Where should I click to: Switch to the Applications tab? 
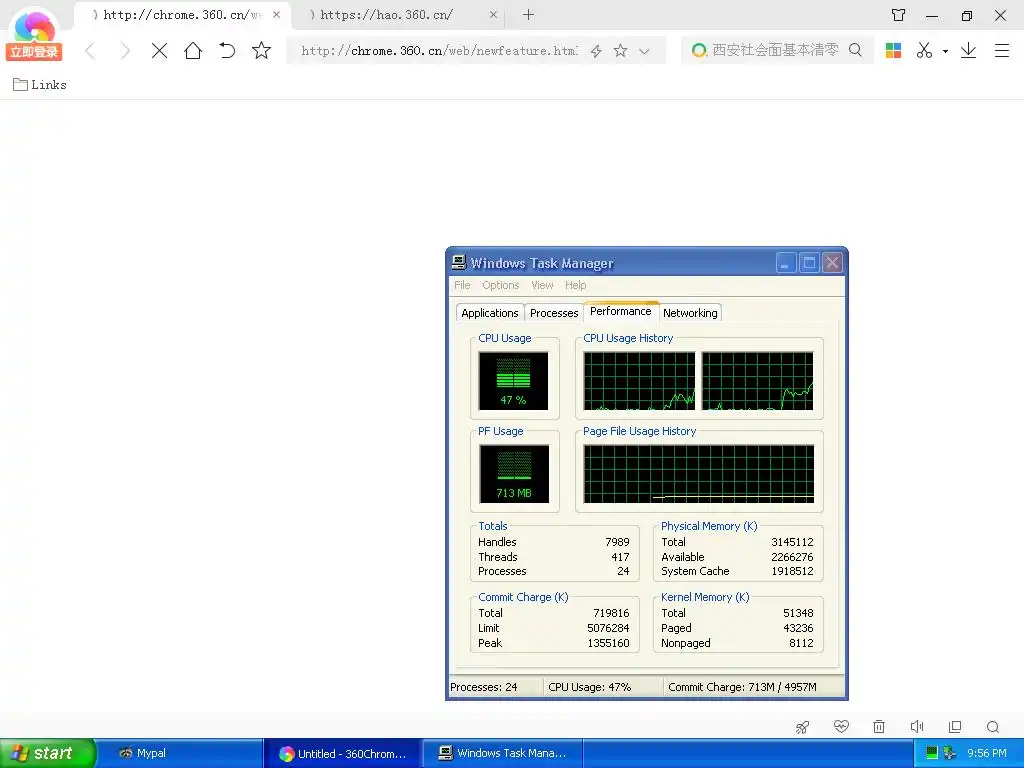click(x=490, y=313)
